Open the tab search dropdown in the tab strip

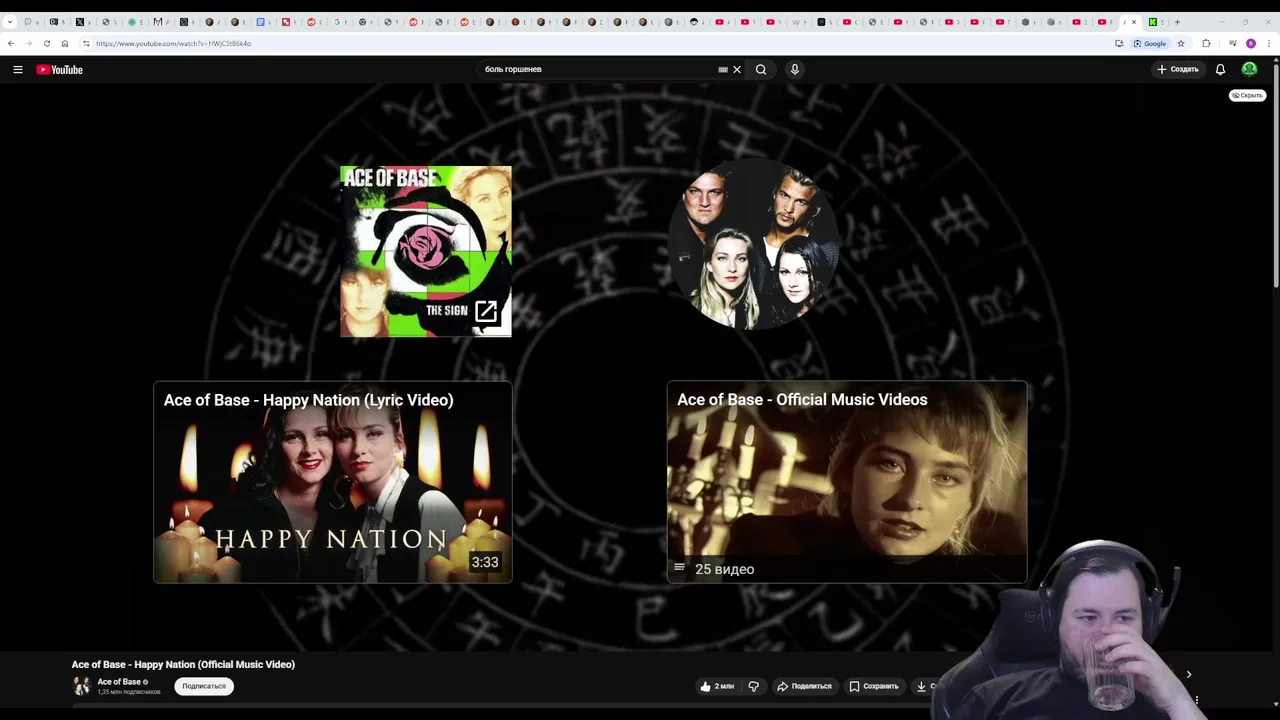click(x=10, y=21)
